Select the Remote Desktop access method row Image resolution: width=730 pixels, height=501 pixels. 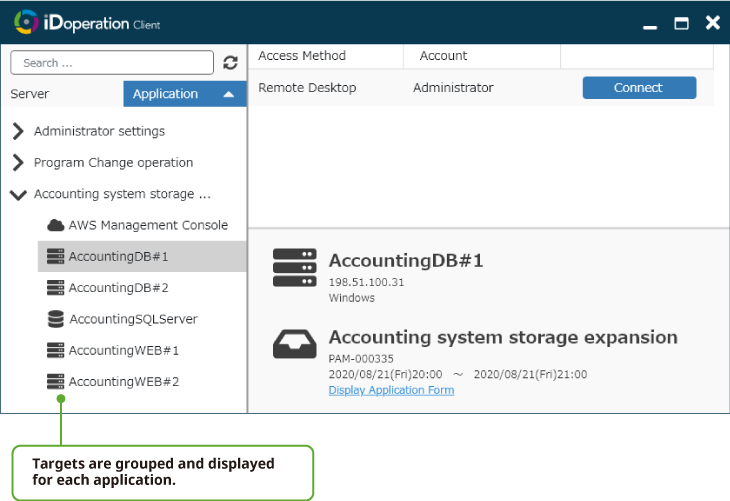pyautogui.click(x=481, y=88)
